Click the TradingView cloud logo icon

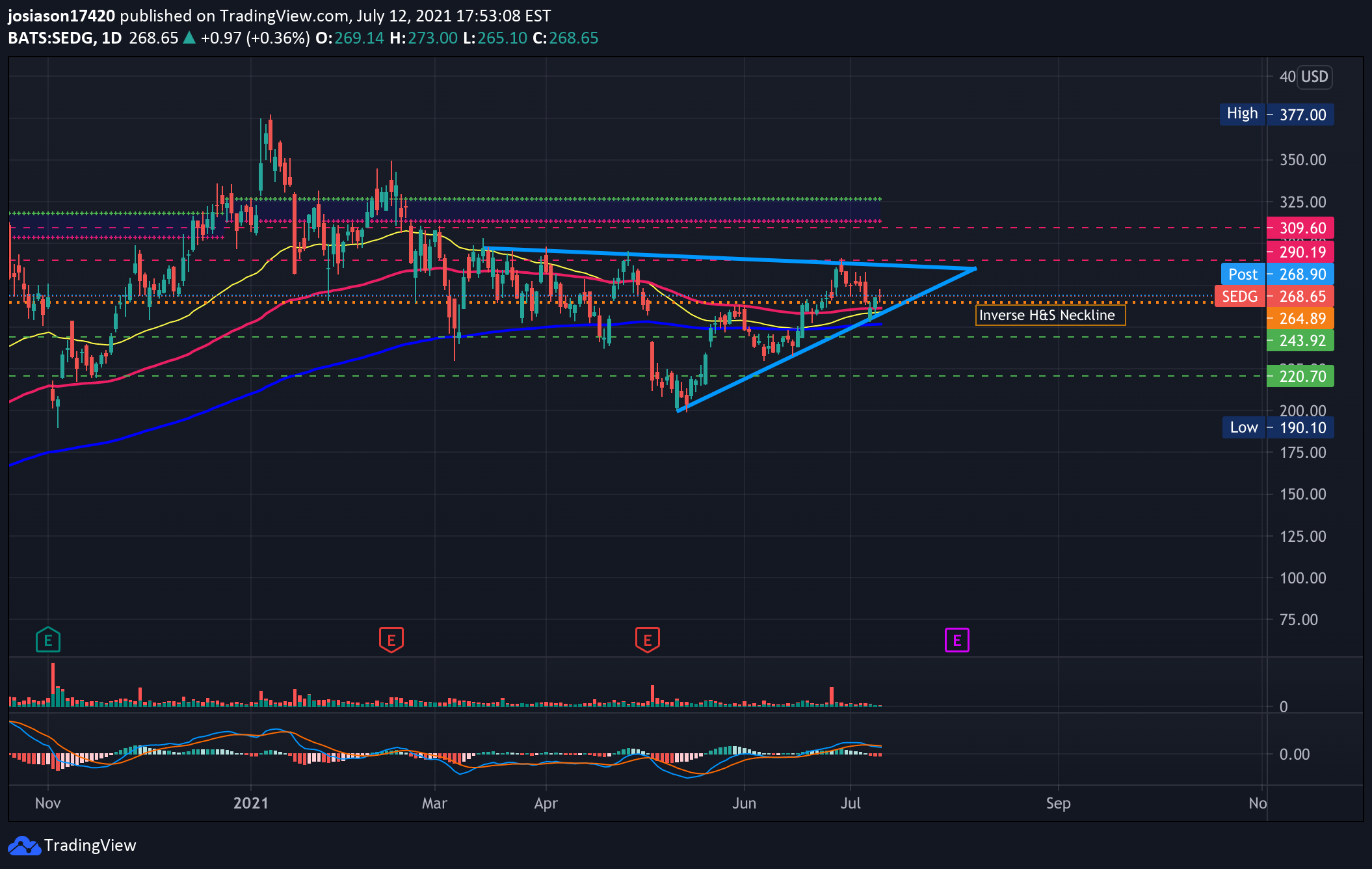pos(24,846)
